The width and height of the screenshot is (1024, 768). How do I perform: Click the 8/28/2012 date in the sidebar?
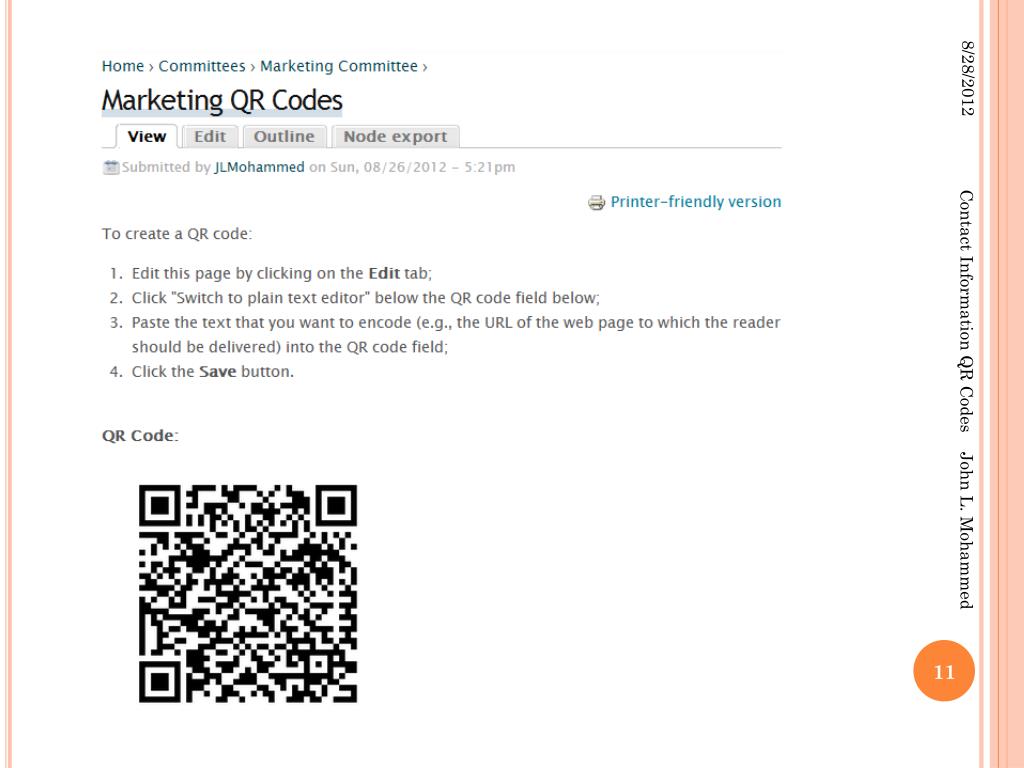[x=967, y=78]
